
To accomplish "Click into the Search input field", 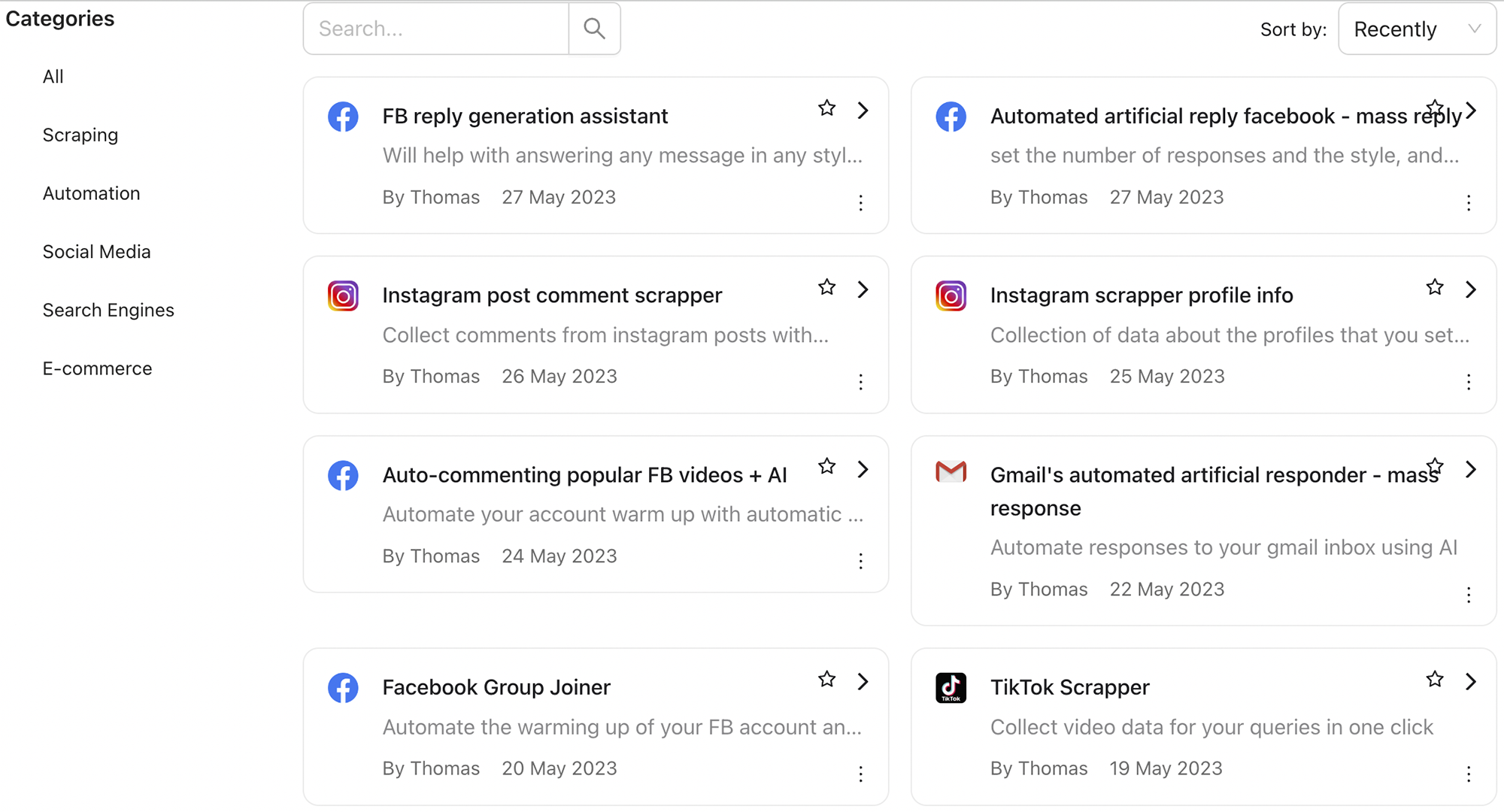I will (x=436, y=29).
